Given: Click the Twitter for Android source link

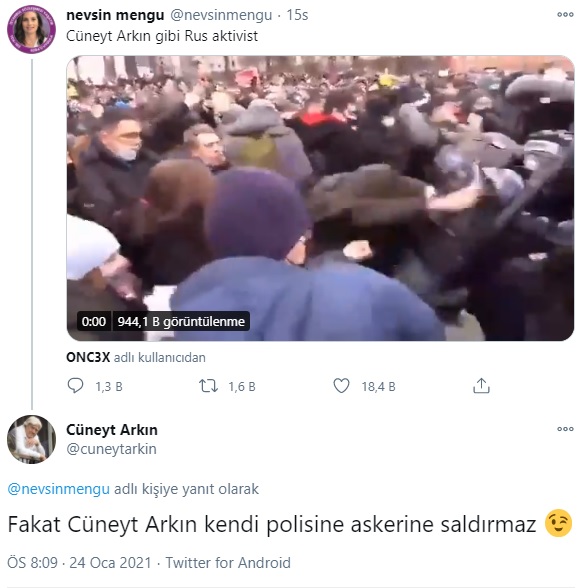Looking at the screenshot, I should pos(228,562).
